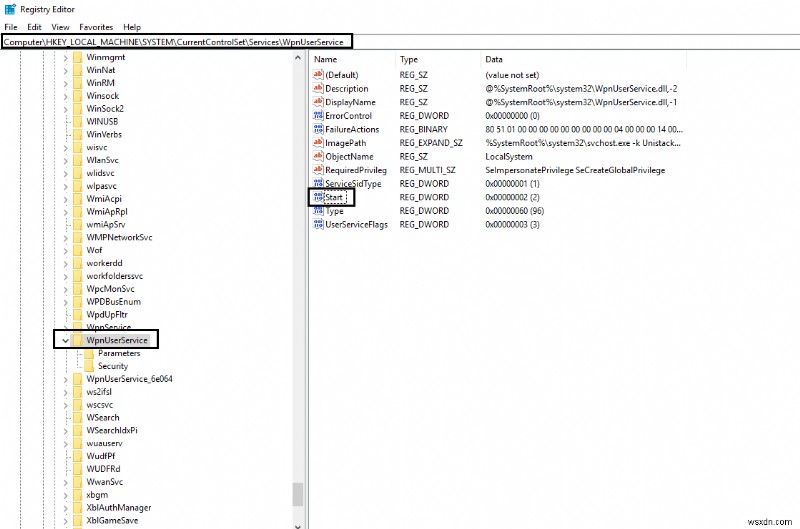Select the ObjectName value icon
The image size is (800, 529).
pos(318,157)
